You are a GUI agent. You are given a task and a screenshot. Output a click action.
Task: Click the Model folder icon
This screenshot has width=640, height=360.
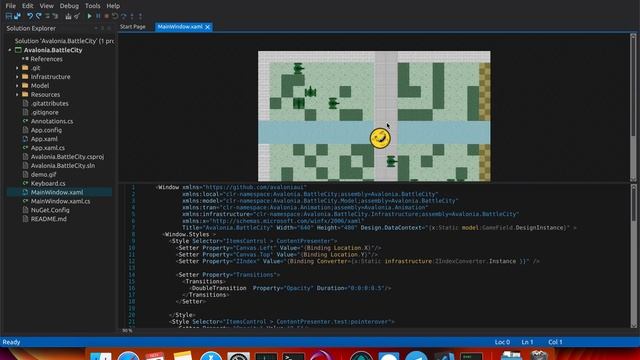[x=25, y=86]
